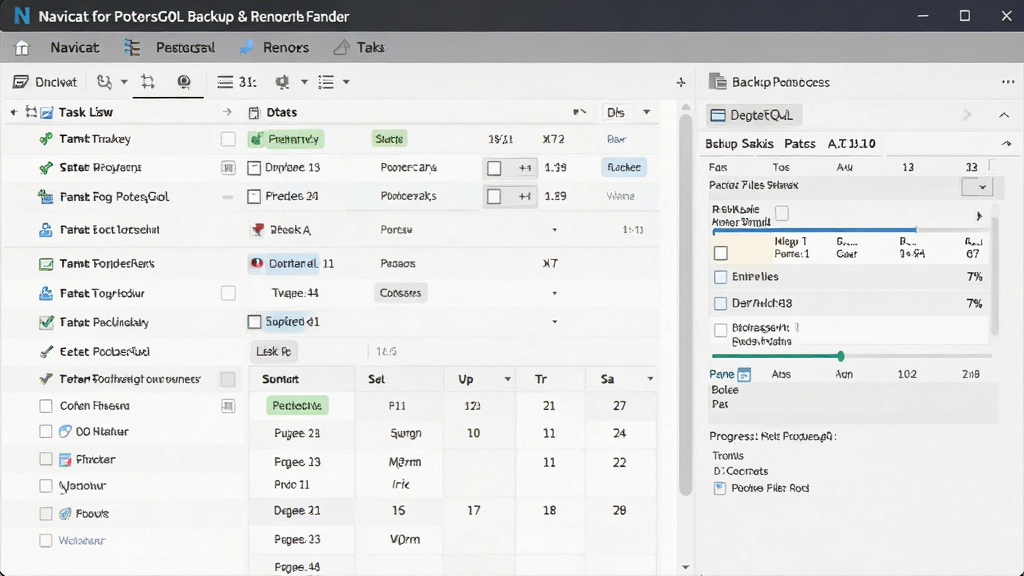Click the triangle icon beside Taks
The width and height of the screenshot is (1024, 576).
click(341, 48)
